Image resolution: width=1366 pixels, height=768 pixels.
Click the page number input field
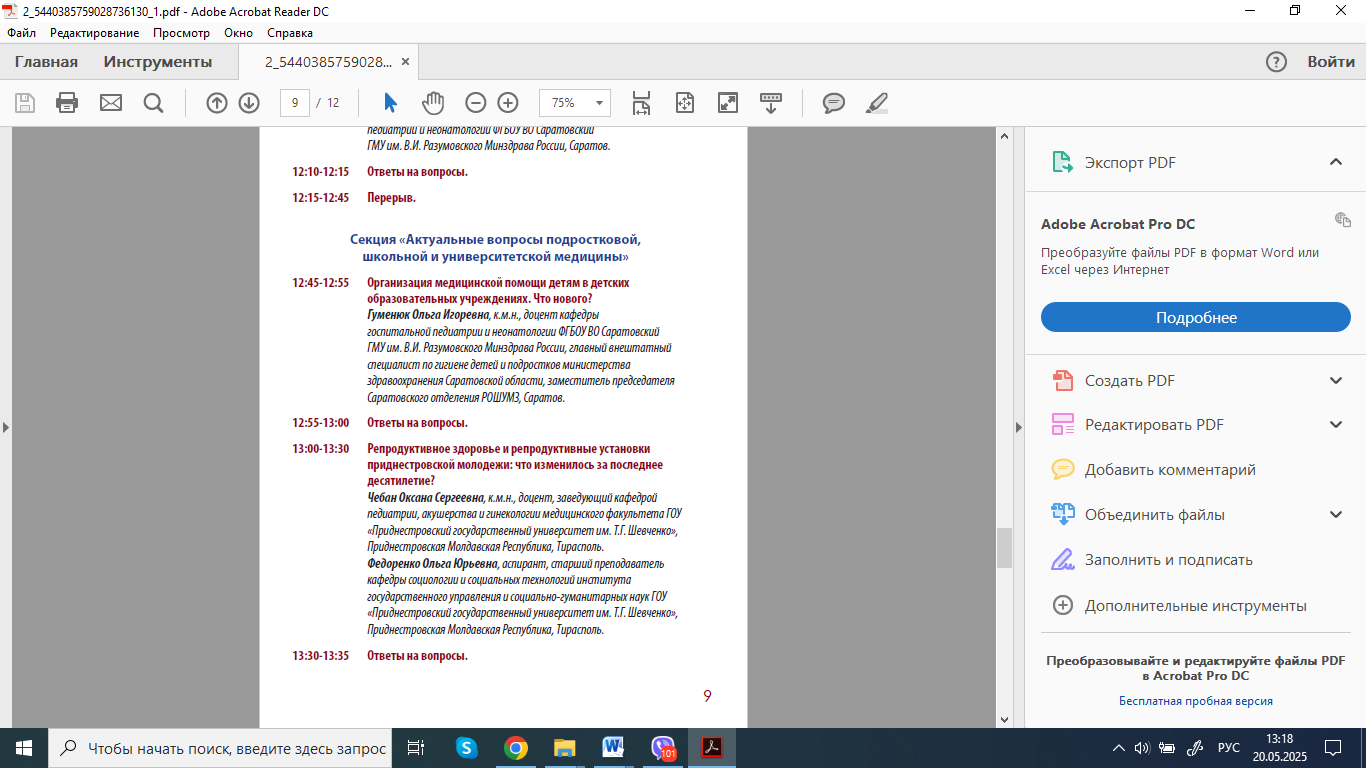(294, 103)
